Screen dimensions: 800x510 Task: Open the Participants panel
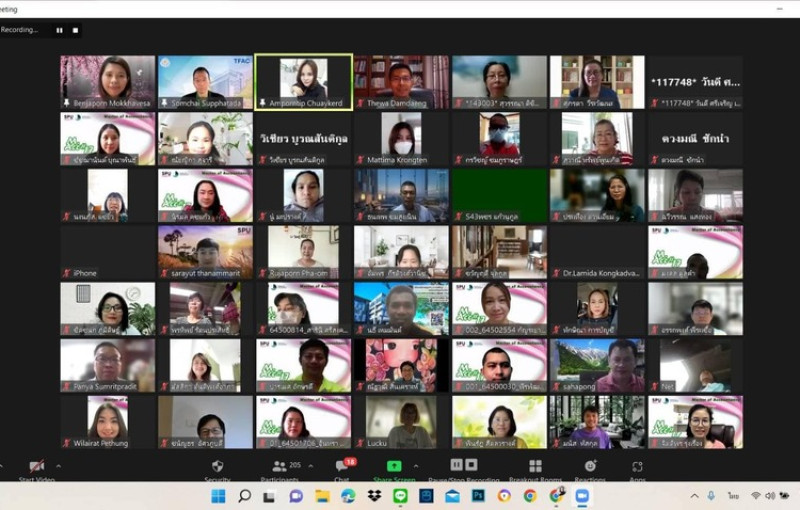[280, 466]
